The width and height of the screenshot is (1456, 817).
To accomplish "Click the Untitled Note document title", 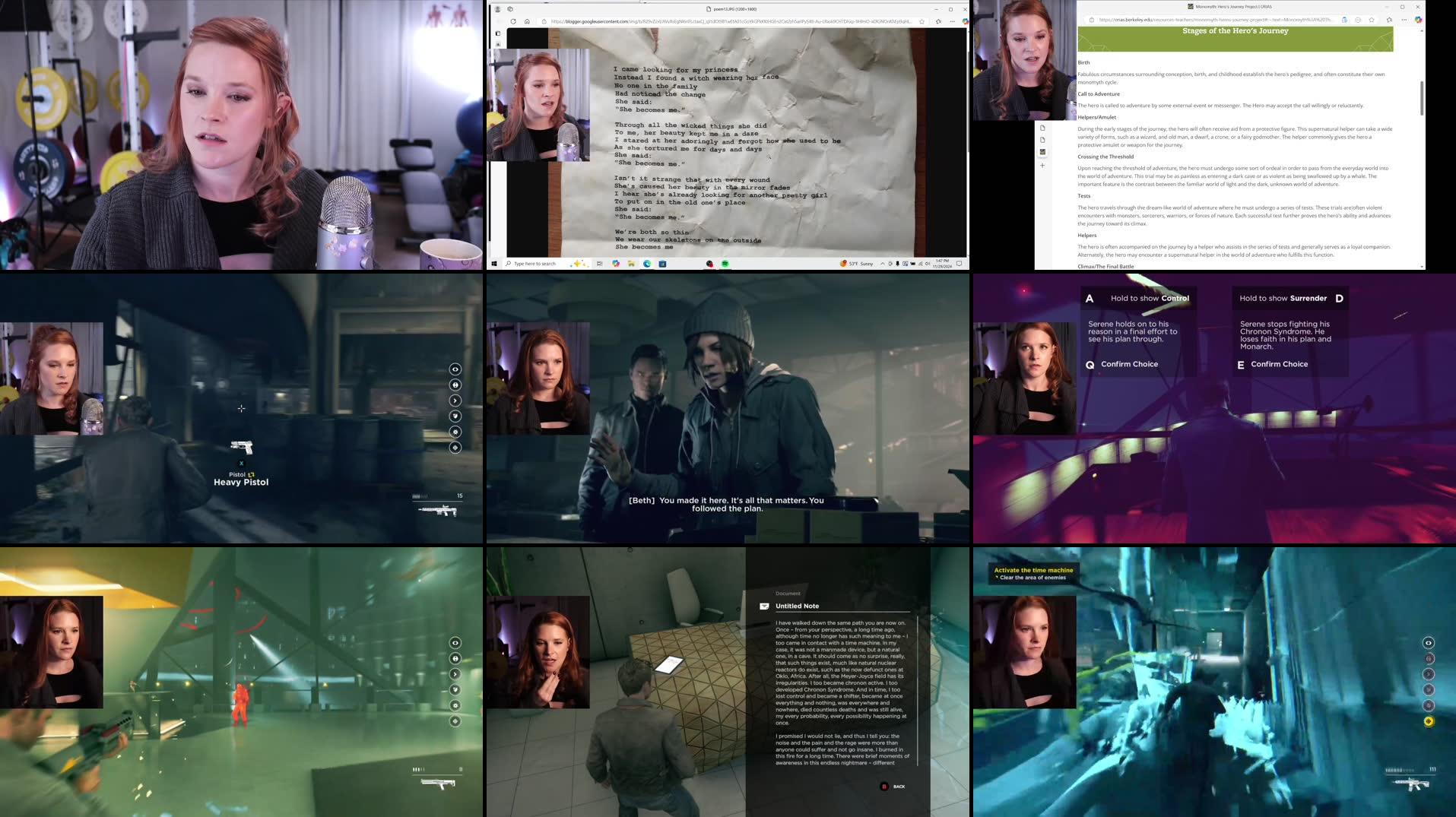I will pos(797,606).
